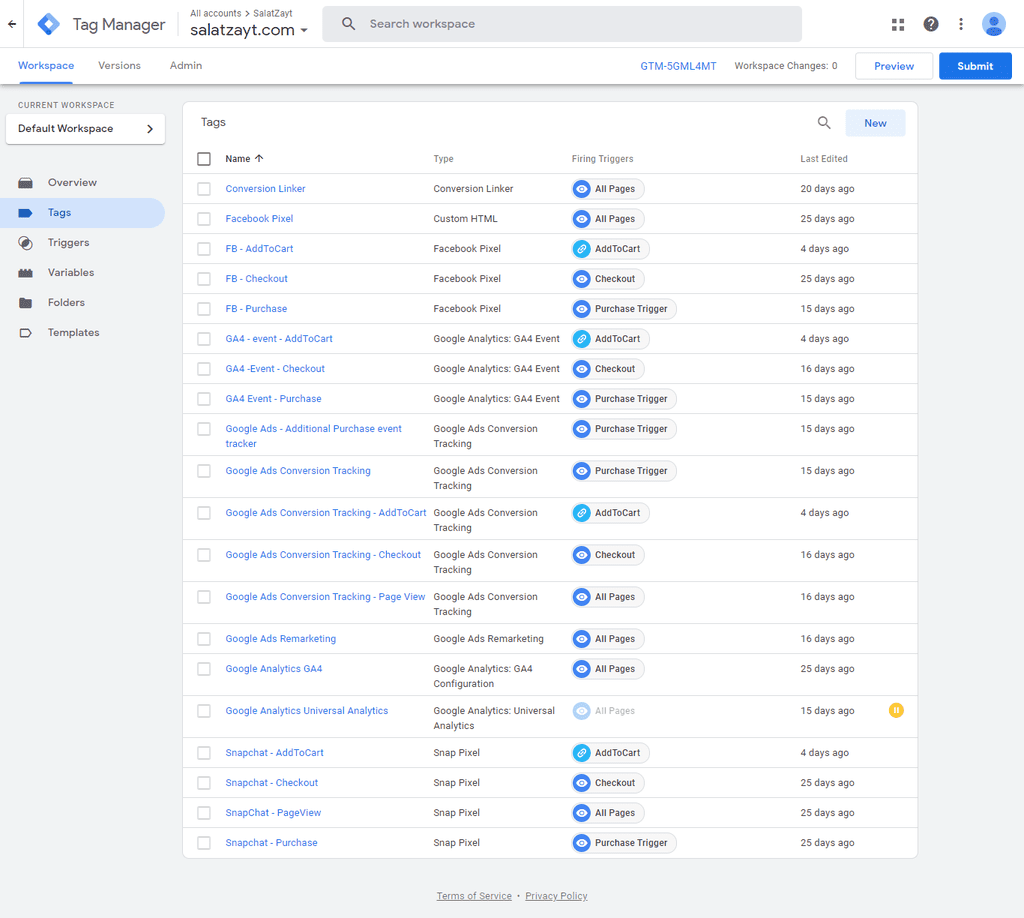Open the GTM-5GML4MT container ID link
Viewport: 1024px width, 918px height.
pos(678,66)
